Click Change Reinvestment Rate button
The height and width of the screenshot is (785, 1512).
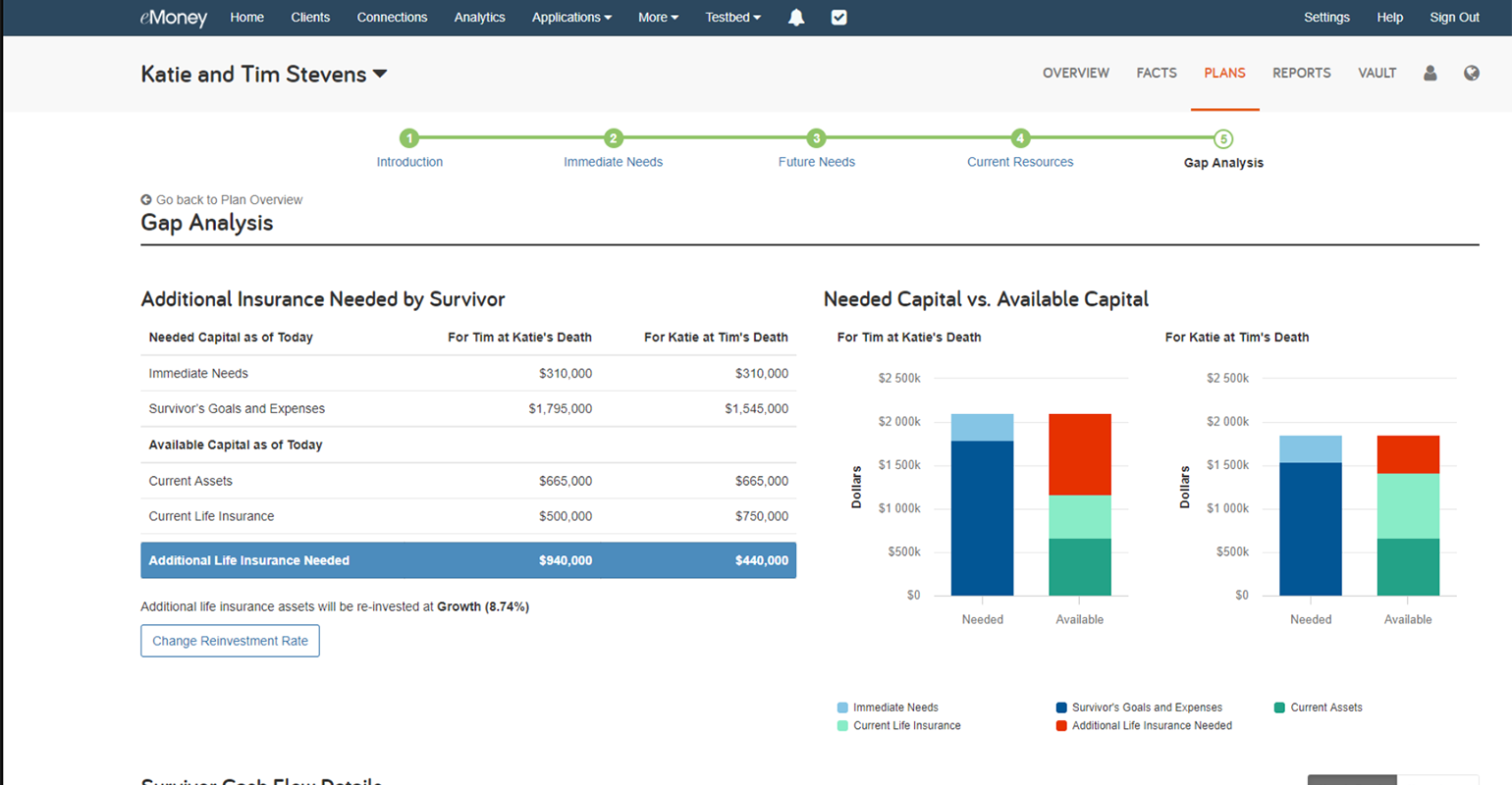point(230,641)
